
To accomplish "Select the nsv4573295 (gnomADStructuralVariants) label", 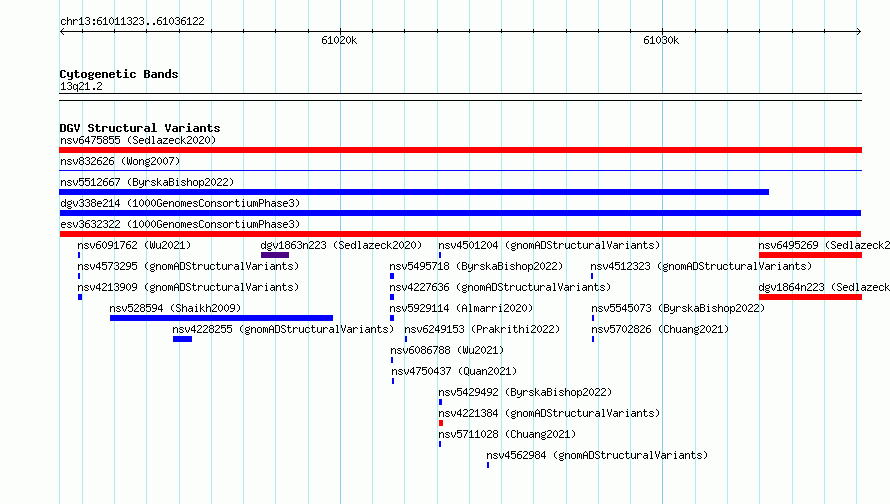I will (188, 266).
